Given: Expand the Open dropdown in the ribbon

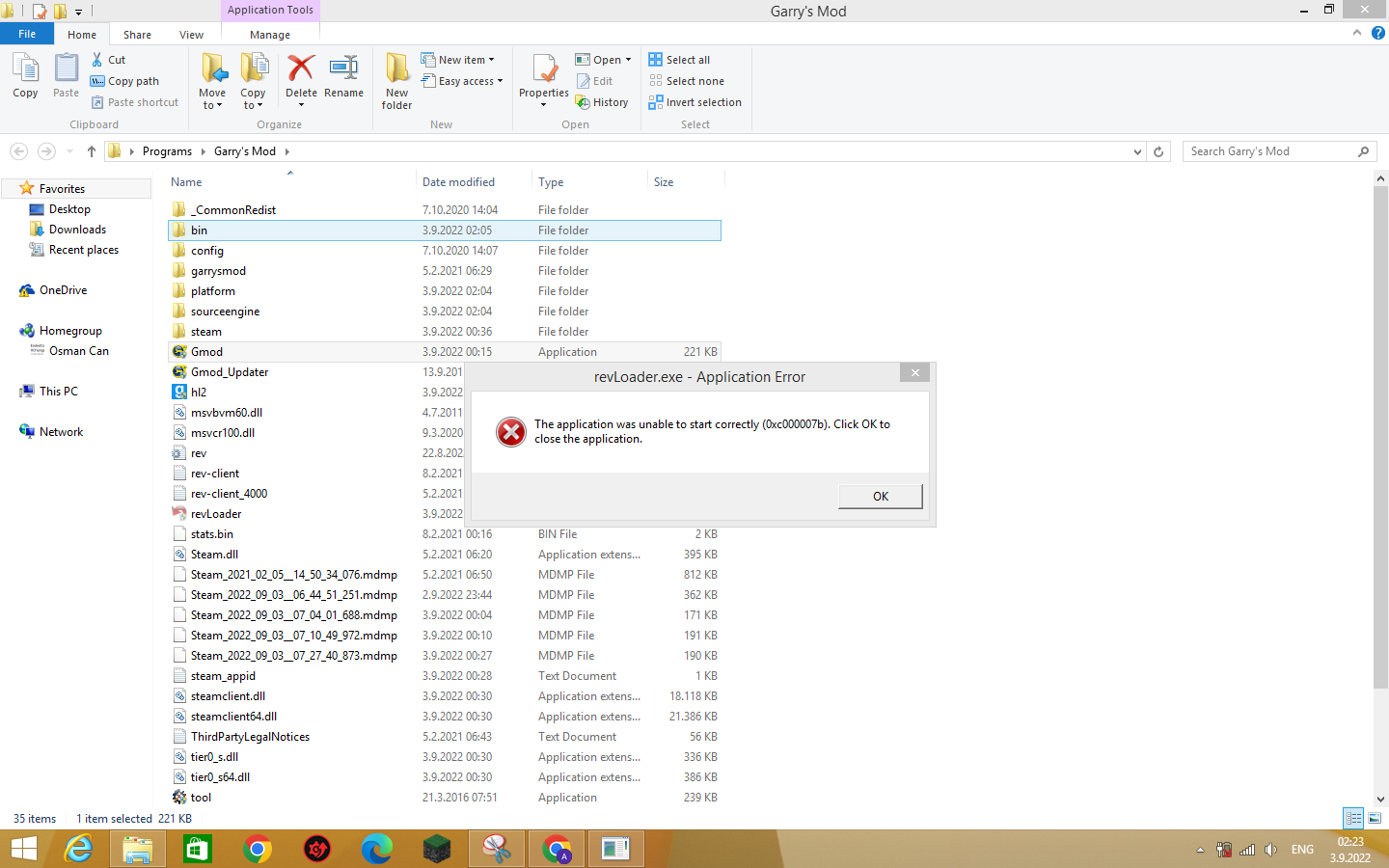Looking at the screenshot, I should tap(604, 60).
